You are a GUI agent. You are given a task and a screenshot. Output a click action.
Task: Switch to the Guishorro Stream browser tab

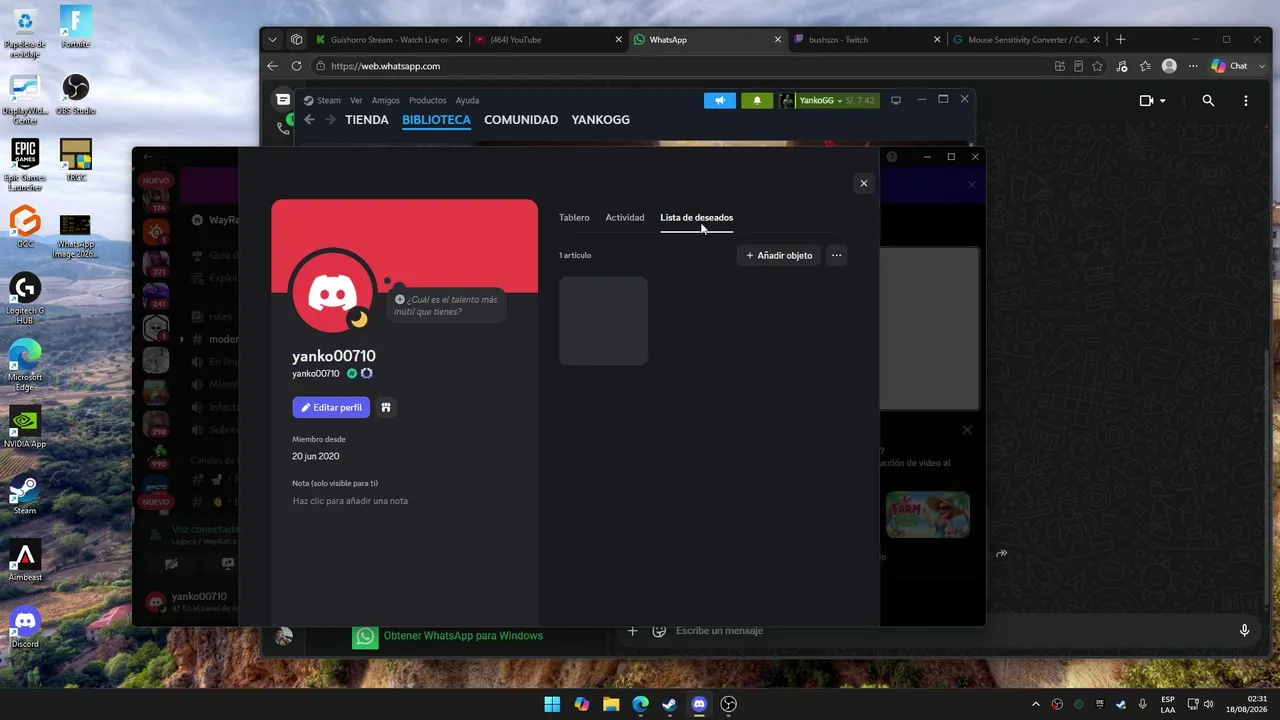[x=388, y=40]
